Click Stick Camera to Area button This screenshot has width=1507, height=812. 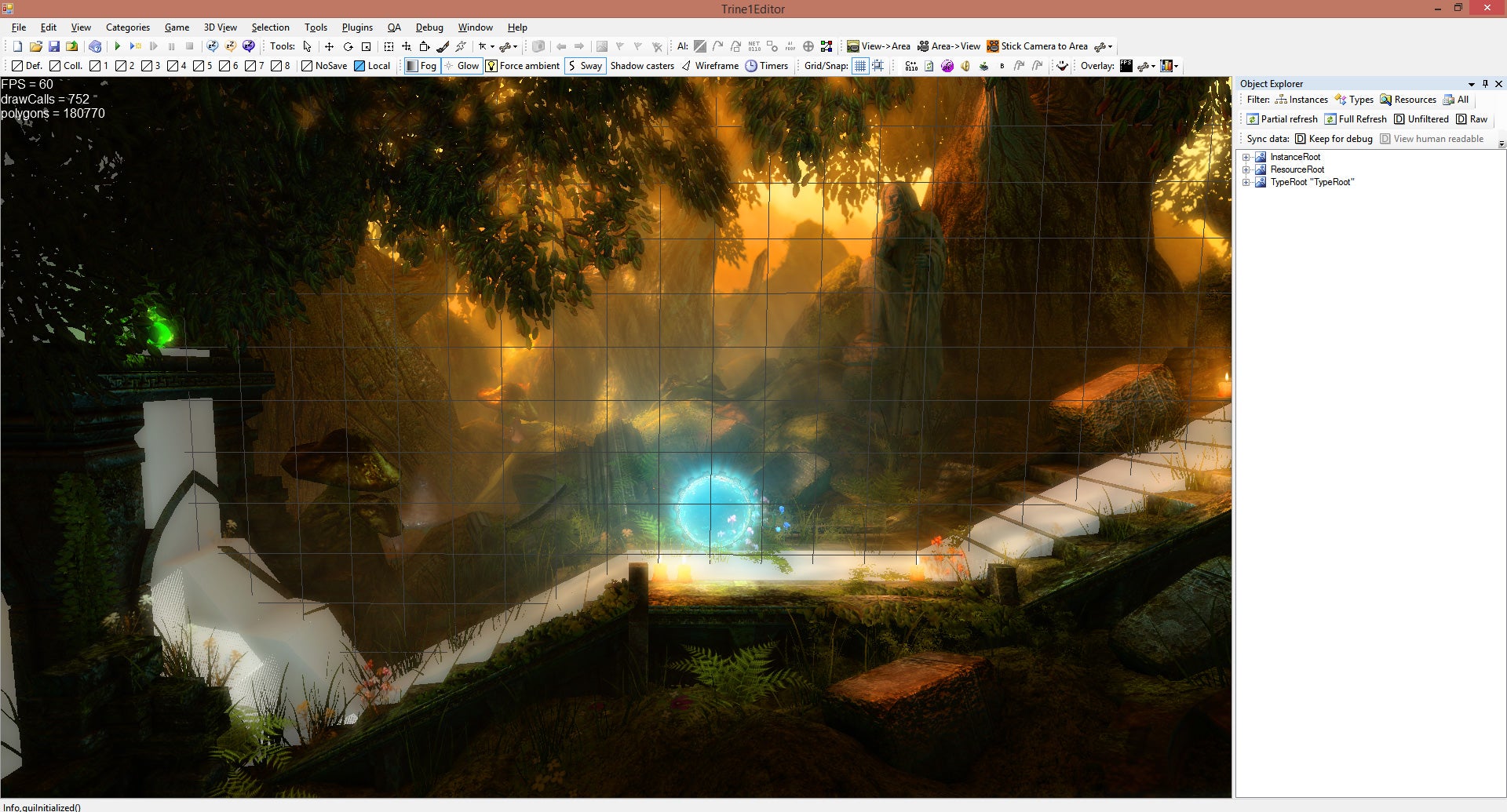click(1038, 46)
